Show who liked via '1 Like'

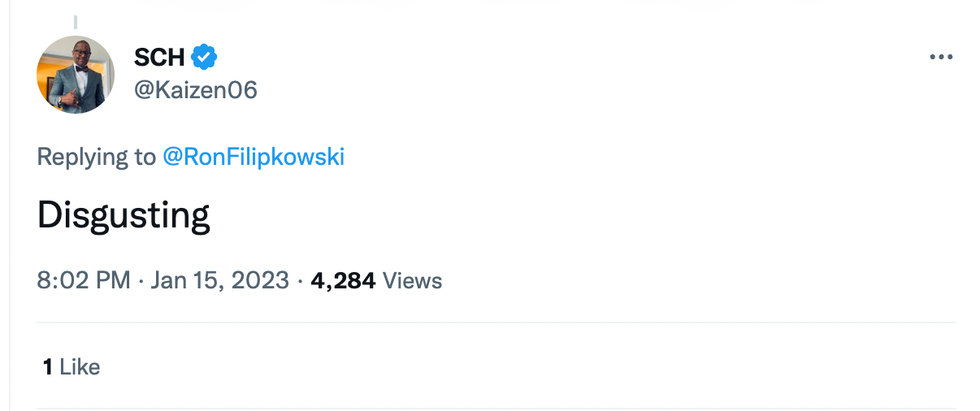tap(71, 367)
